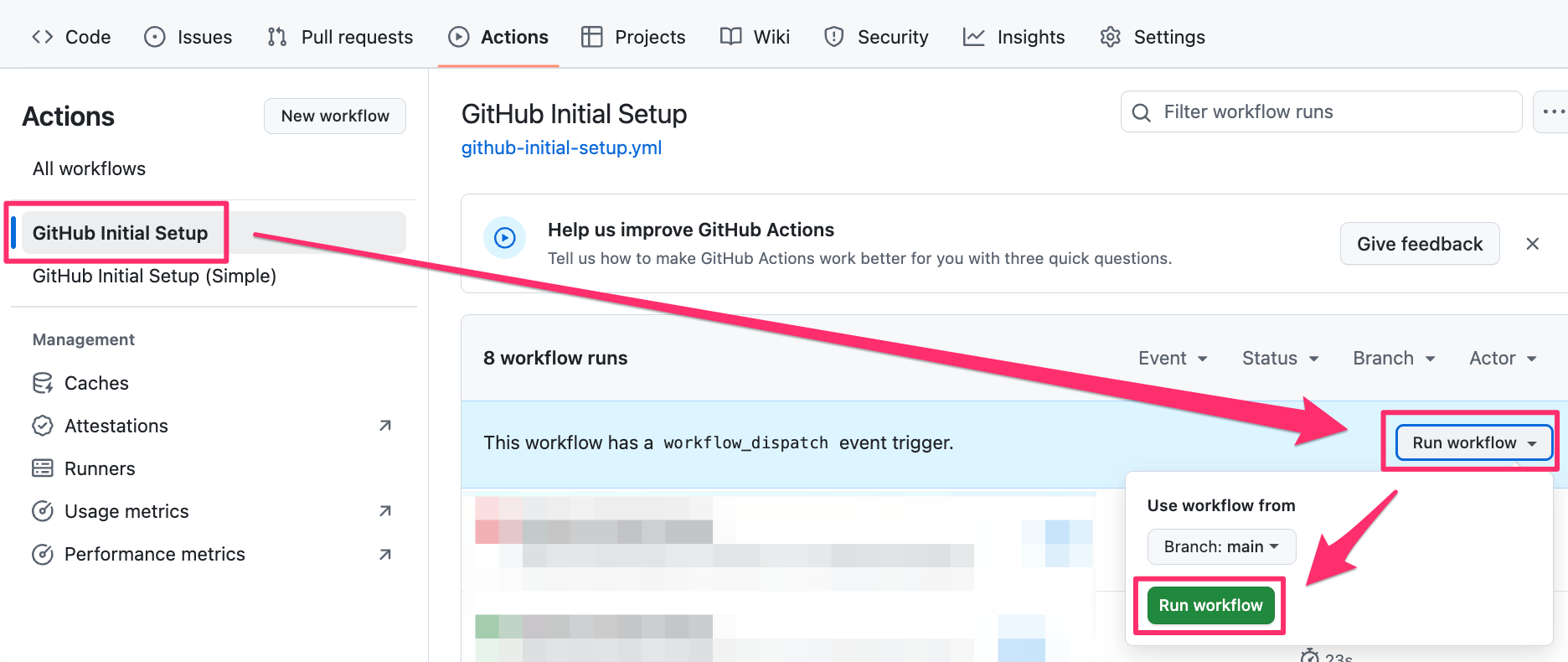Switch to the Wiki tab
1568x662 pixels.
tap(755, 37)
